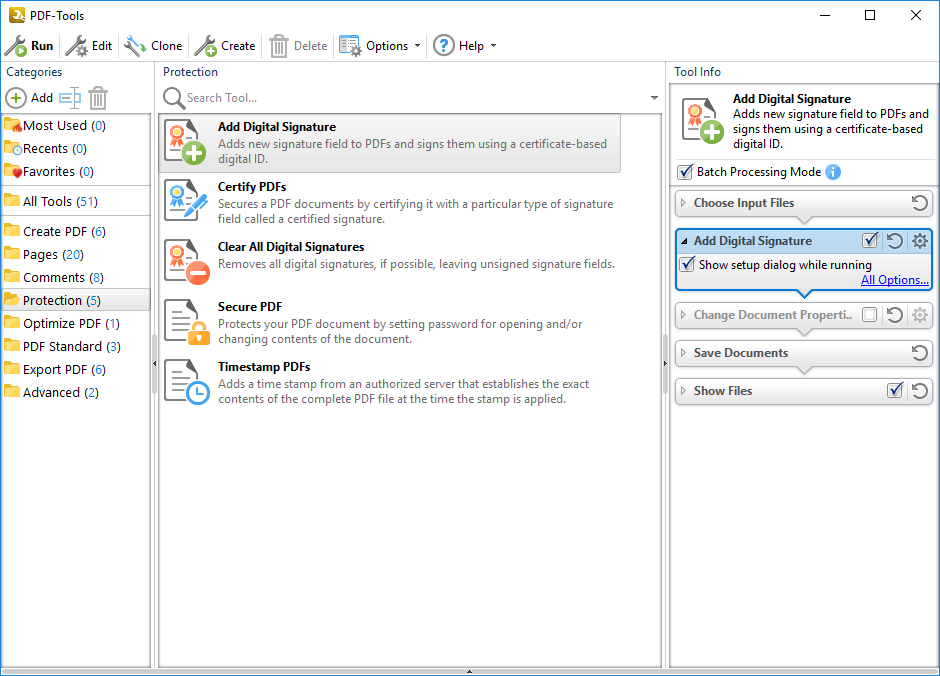Image resolution: width=940 pixels, height=676 pixels.
Task: Click the rename category icon
Action: click(69, 98)
